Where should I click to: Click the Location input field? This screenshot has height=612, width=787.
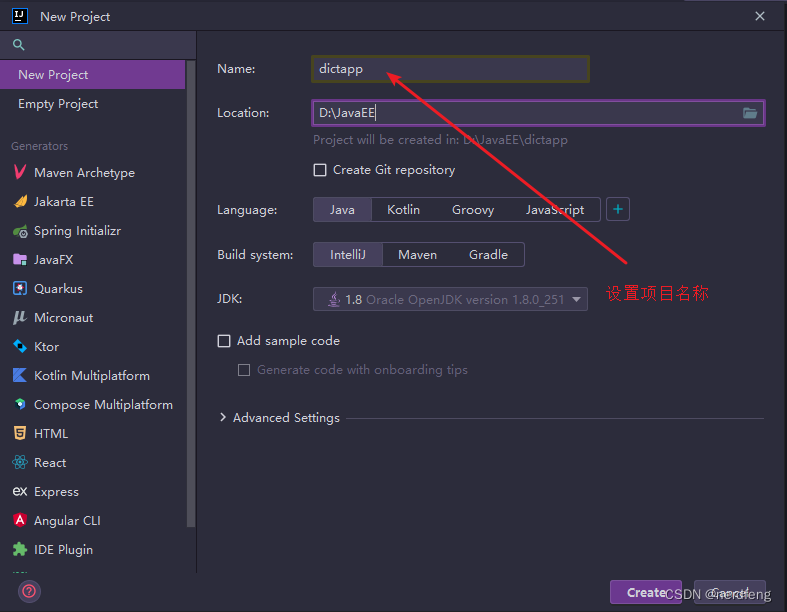(538, 113)
